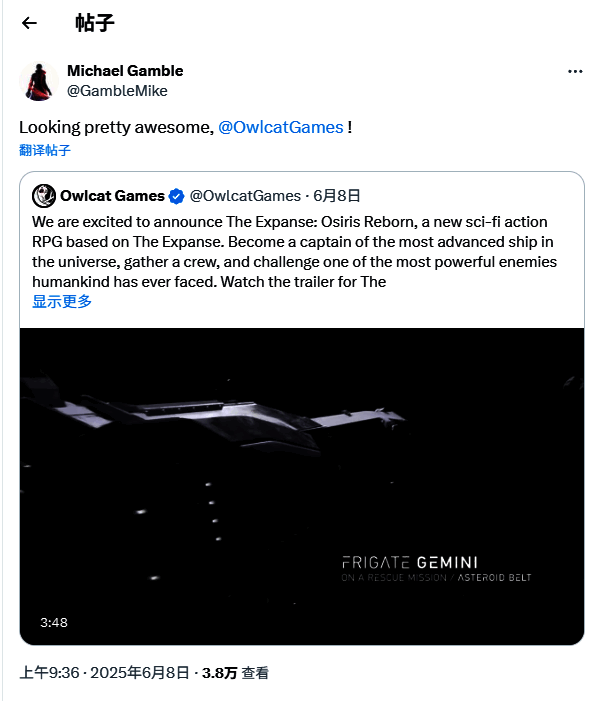Click 翻译帖子 to translate the post

click(45, 150)
